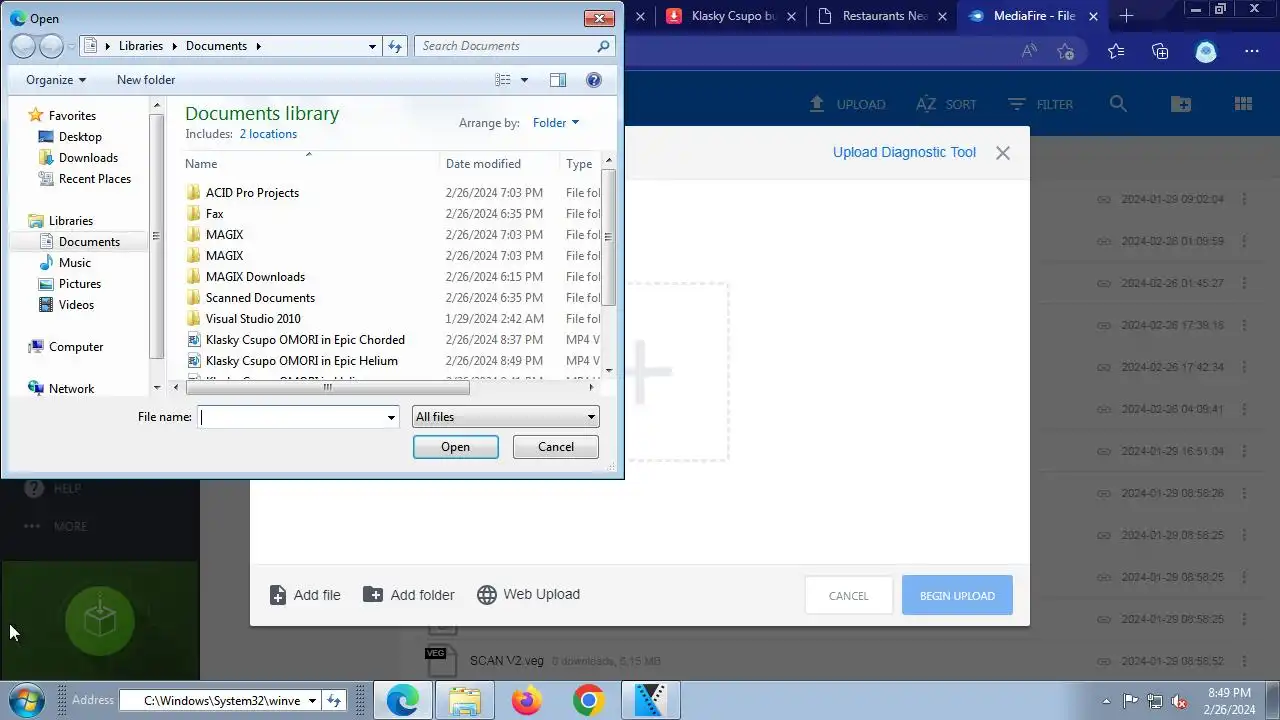Switch to Restaurants Near browser tab
1280x720 pixels.
tap(882, 16)
